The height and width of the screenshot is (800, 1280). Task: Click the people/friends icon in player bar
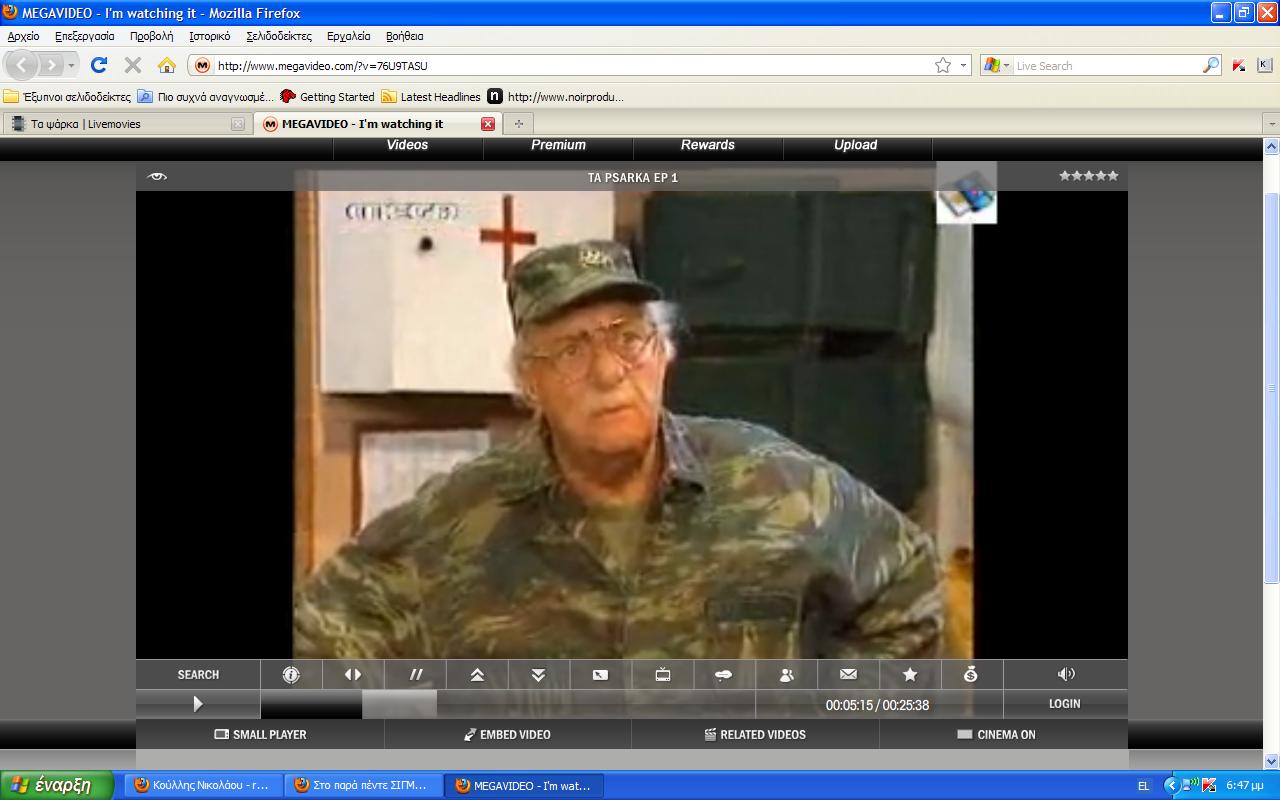786,675
